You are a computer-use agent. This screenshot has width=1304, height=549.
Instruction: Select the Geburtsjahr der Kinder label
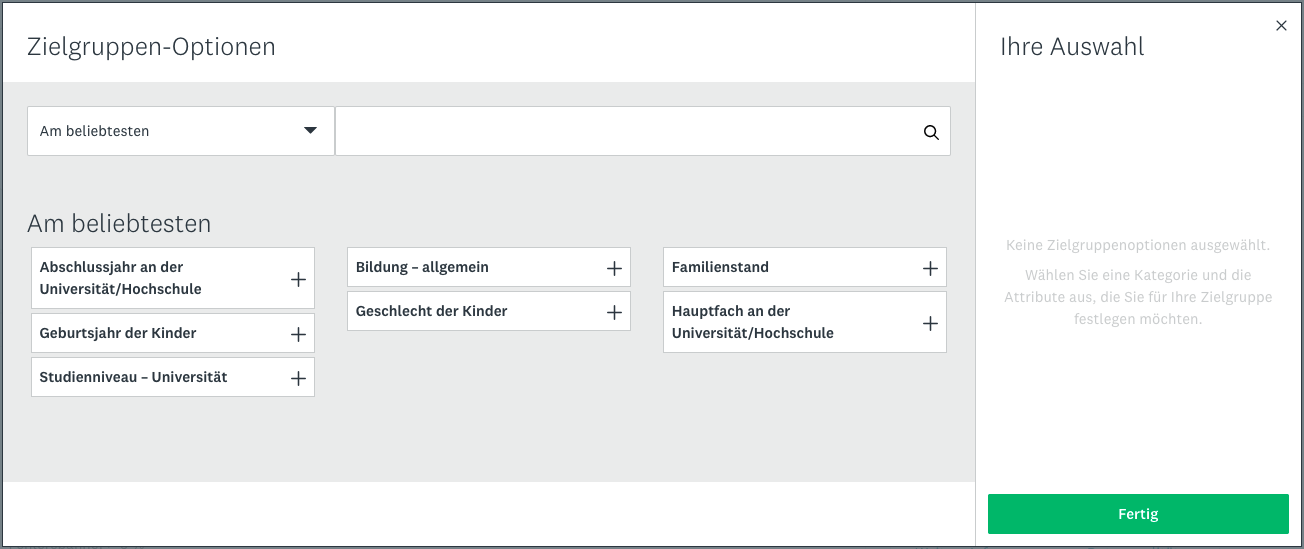click(118, 333)
